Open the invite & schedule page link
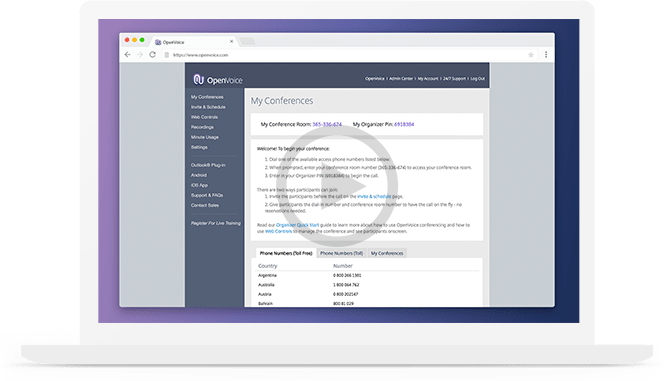The image size is (670, 381). tap(374, 196)
